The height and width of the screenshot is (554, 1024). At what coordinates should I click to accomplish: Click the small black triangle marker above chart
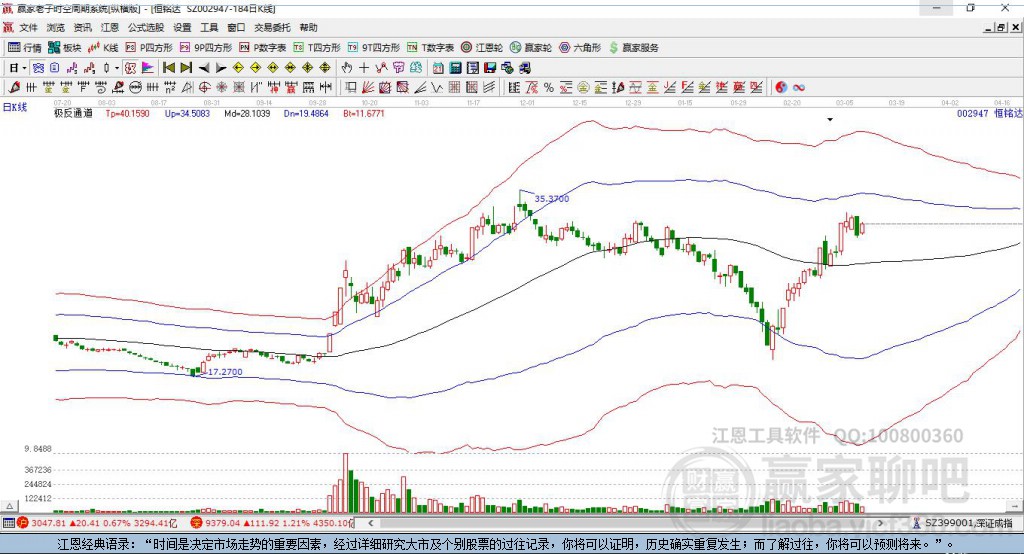[830, 120]
